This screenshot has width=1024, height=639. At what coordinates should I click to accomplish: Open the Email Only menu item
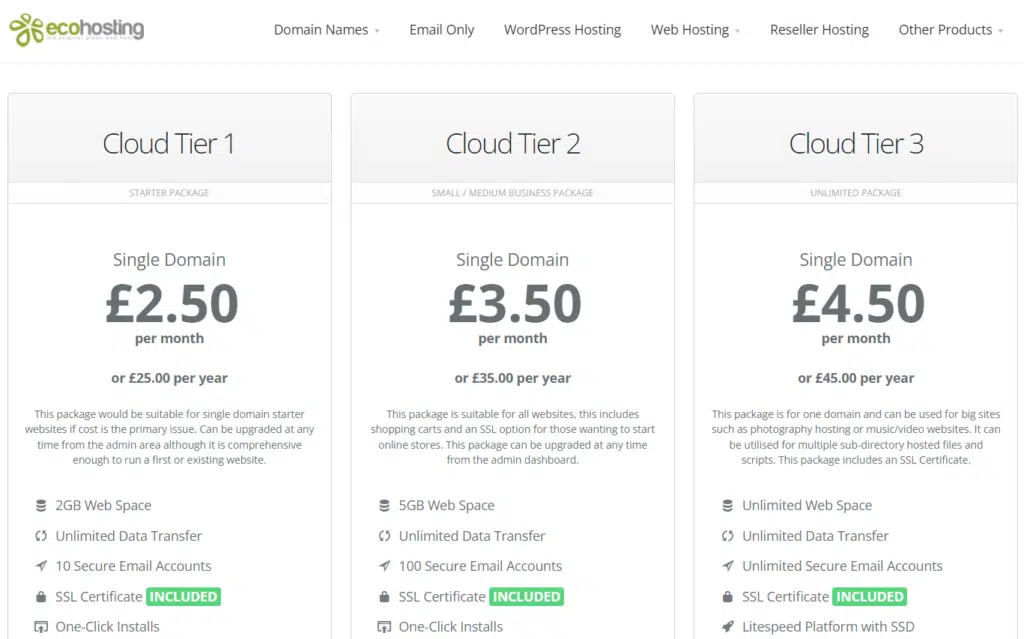click(x=441, y=30)
